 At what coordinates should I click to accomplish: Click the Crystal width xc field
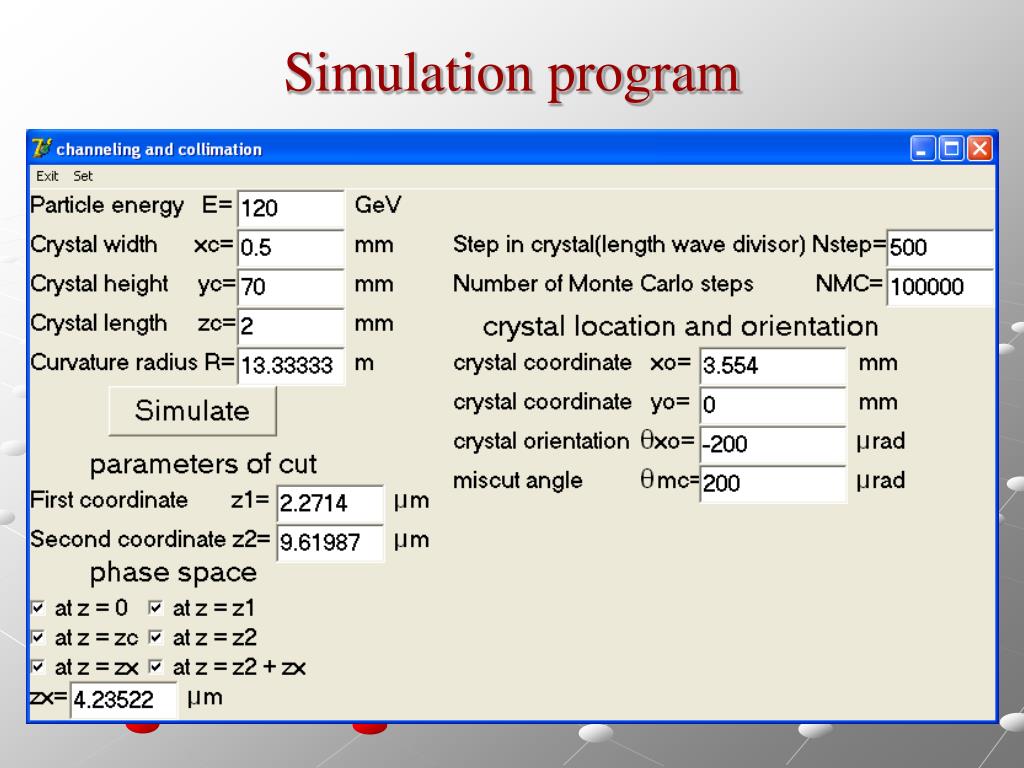(x=291, y=248)
